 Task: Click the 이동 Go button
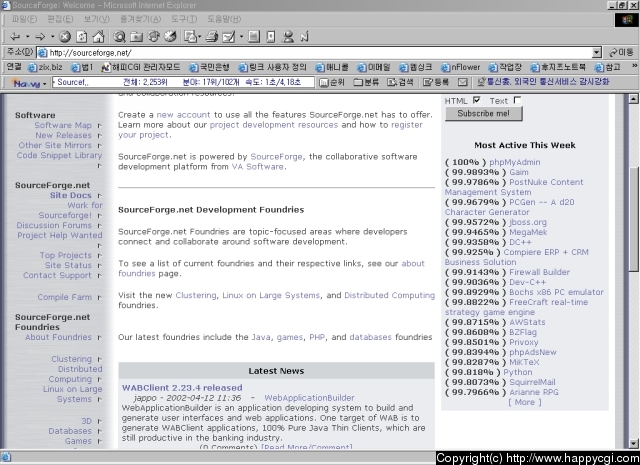(621, 53)
